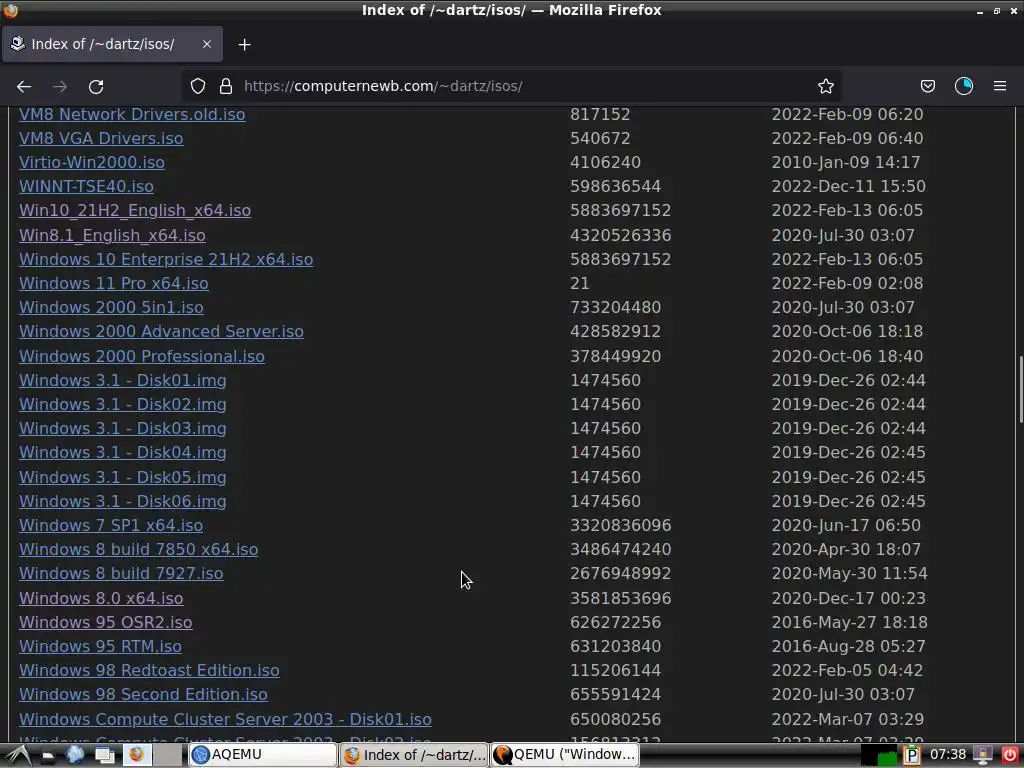Download Windows 95 OSR2.iso
This screenshot has height=768, width=1024.
click(106, 622)
